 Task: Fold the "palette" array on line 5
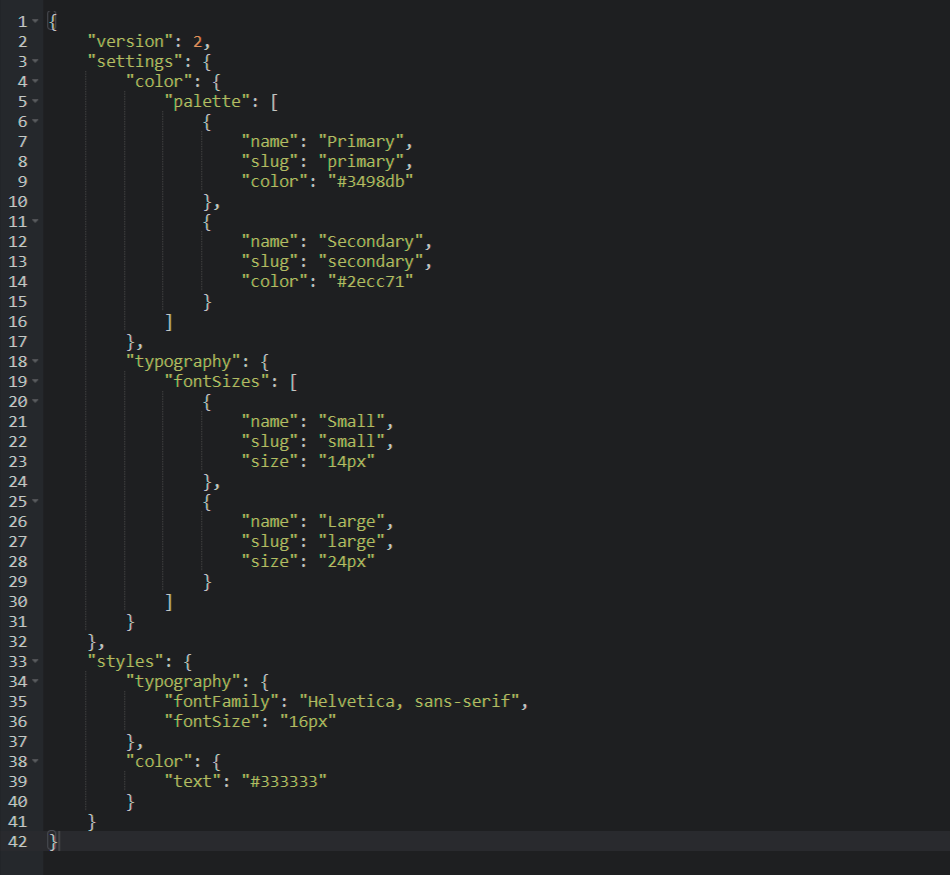(36, 101)
